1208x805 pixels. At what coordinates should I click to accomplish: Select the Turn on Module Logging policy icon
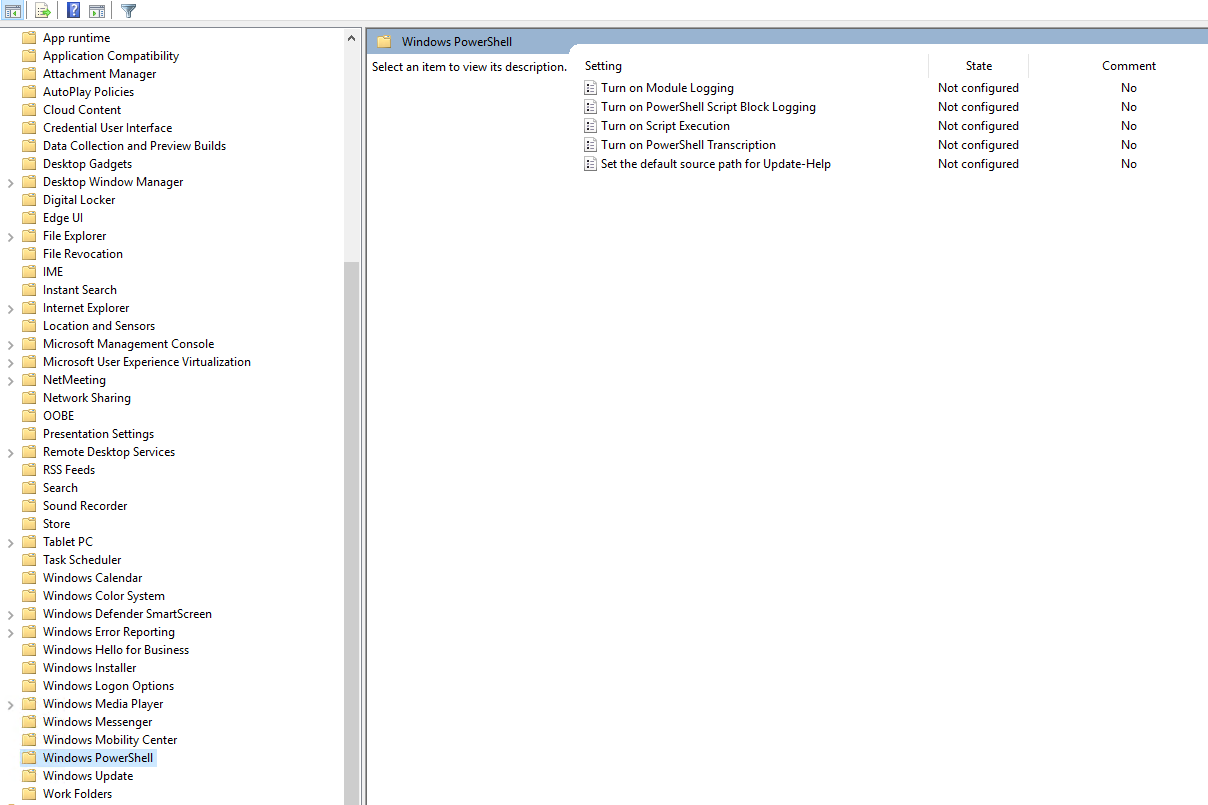591,88
